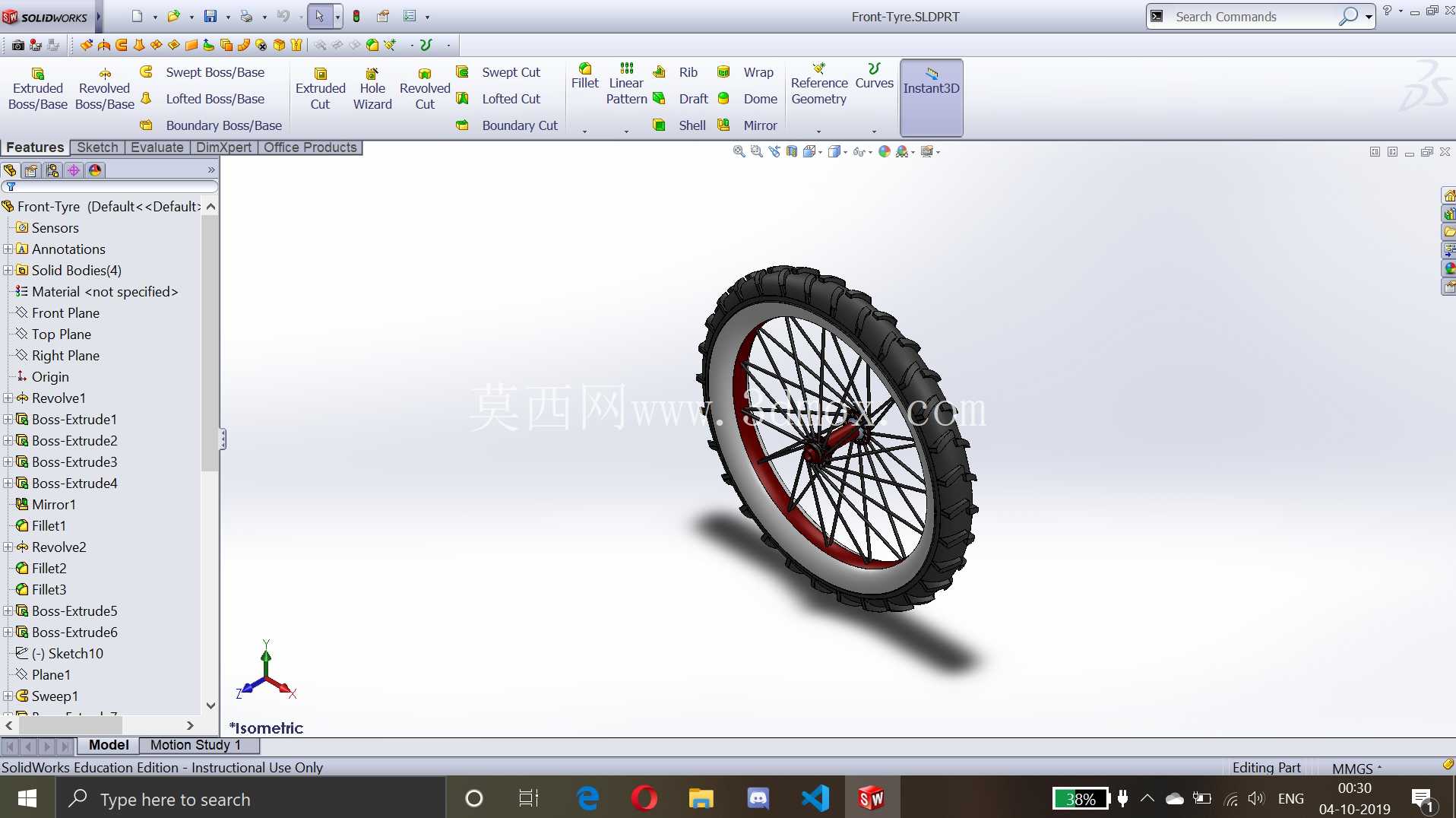Image resolution: width=1456 pixels, height=818 pixels.
Task: Click the Windows taskbar search box
Action: [251, 798]
